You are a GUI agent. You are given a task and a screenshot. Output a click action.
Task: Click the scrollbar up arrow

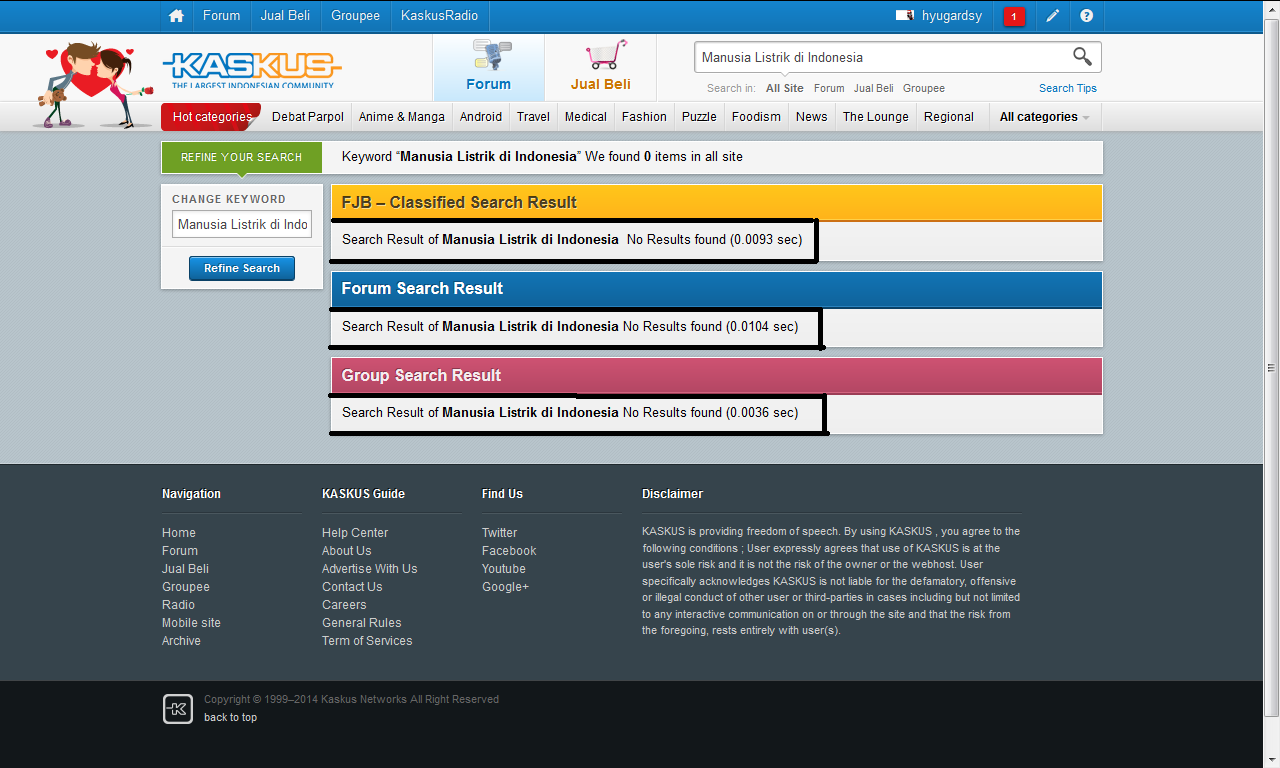click(x=1271, y=7)
